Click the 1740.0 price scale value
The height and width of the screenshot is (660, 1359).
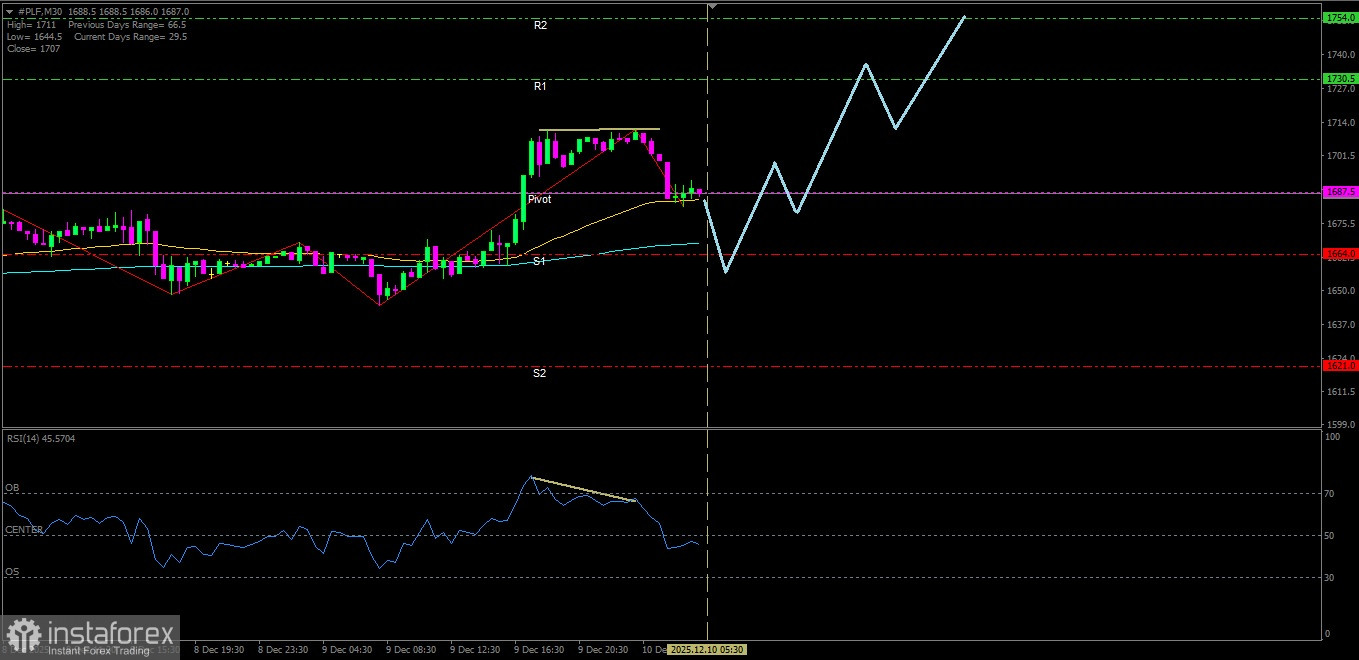click(1341, 54)
